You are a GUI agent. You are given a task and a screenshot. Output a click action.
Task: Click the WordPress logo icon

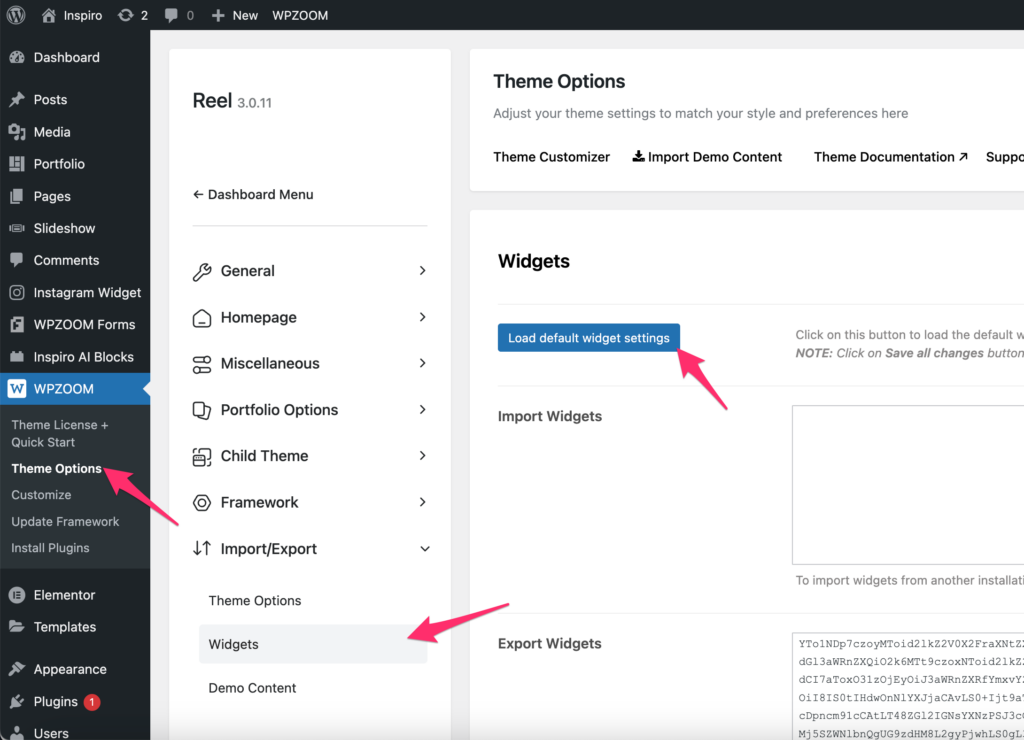click(16, 15)
